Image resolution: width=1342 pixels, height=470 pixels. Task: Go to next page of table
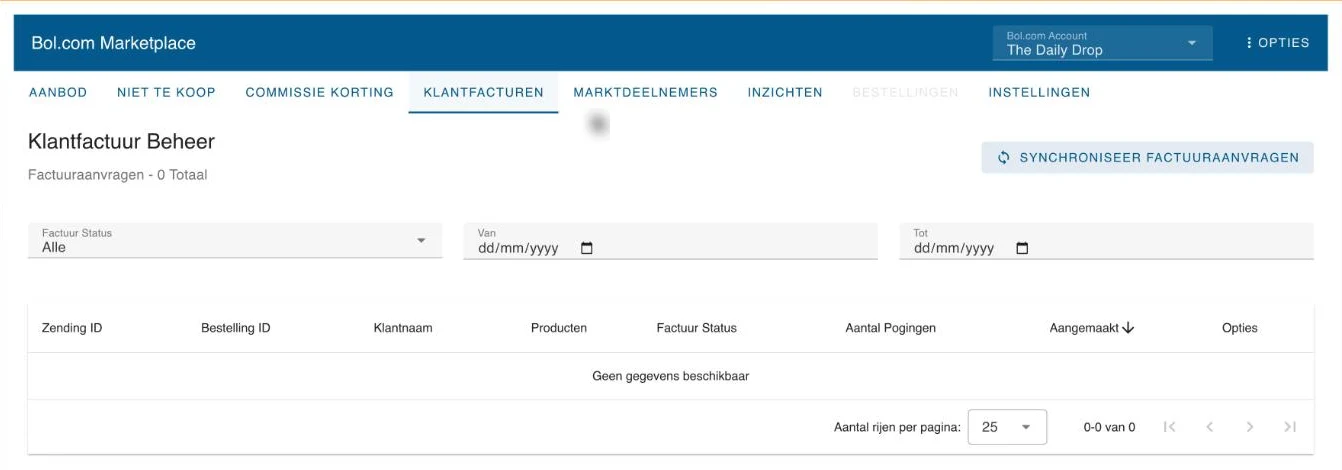pyautogui.click(x=1250, y=427)
